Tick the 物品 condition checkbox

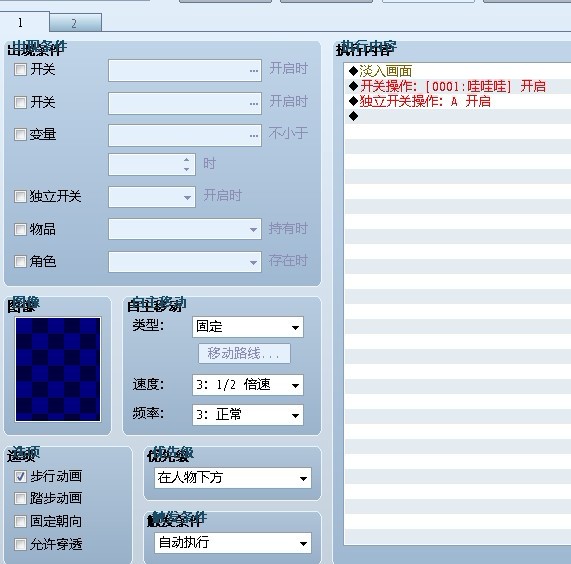(20, 229)
